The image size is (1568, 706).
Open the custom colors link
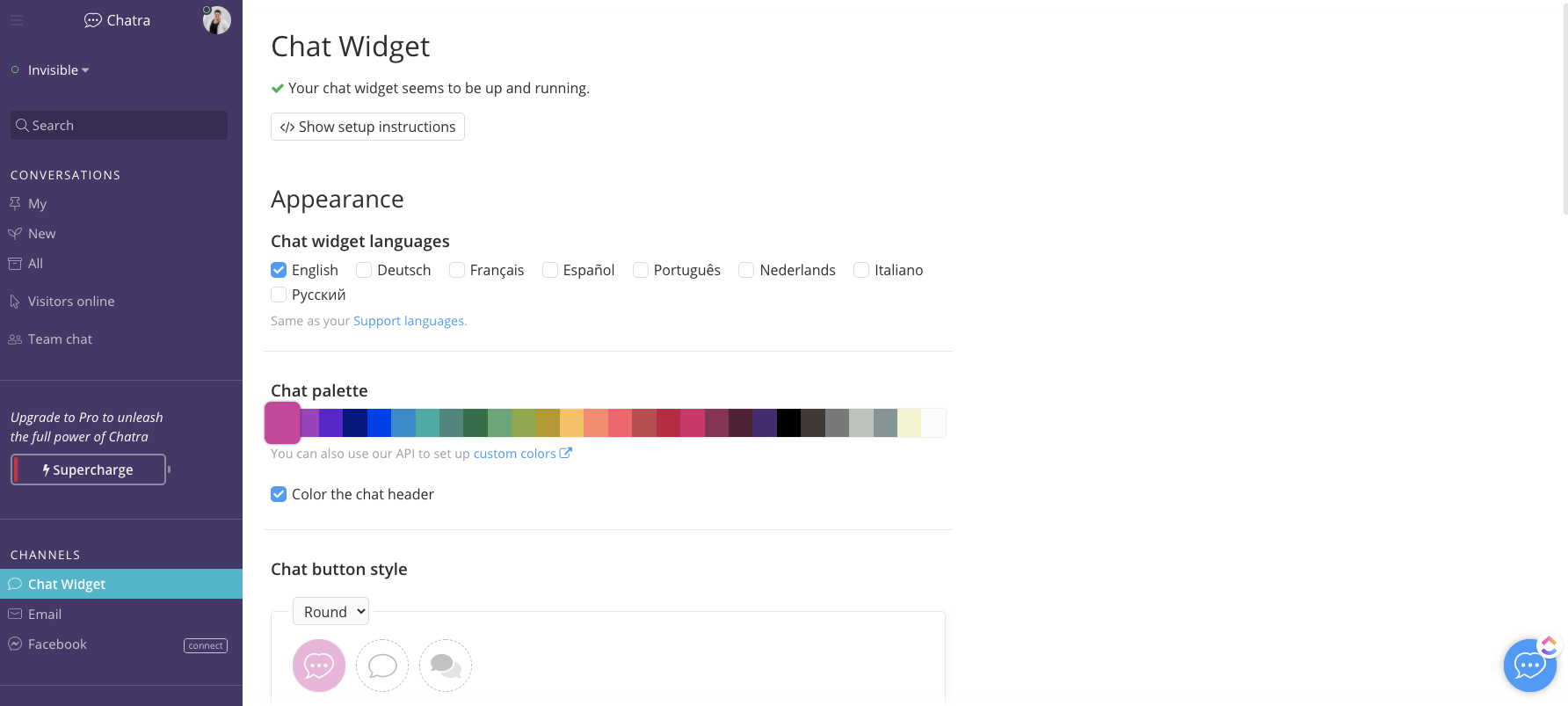tap(515, 454)
